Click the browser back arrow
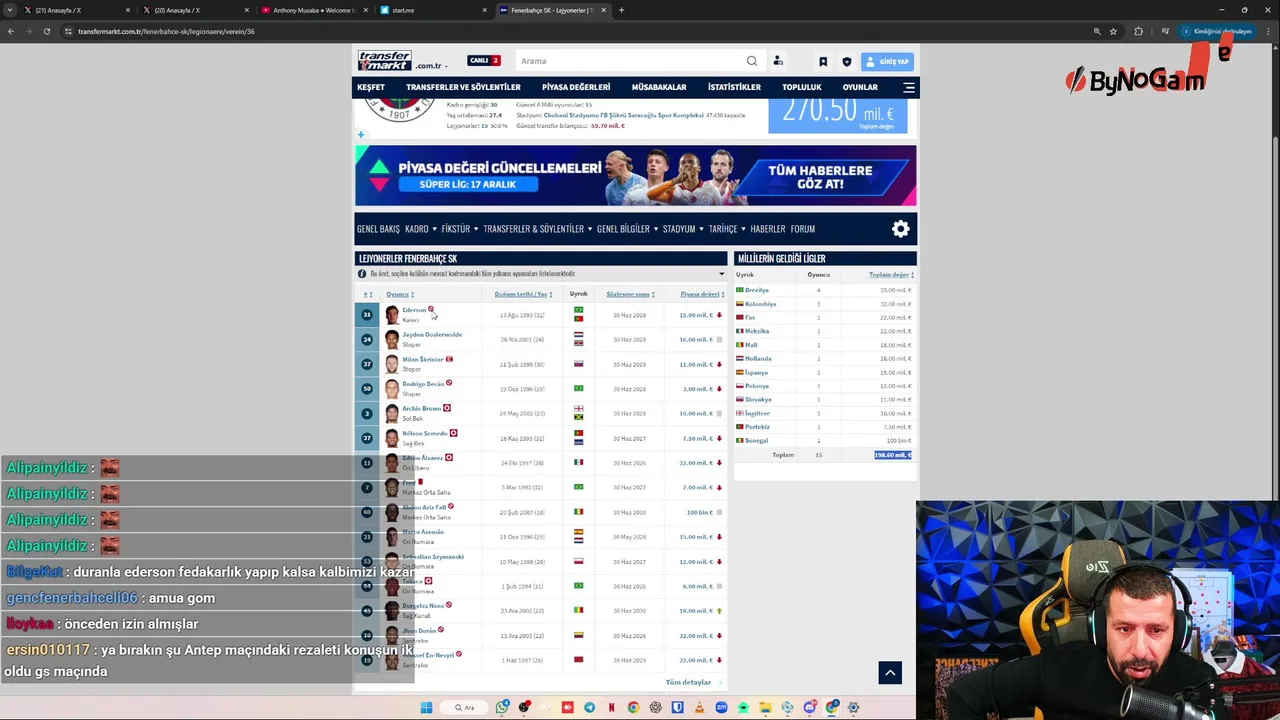The height and width of the screenshot is (720, 1280). 11,31
